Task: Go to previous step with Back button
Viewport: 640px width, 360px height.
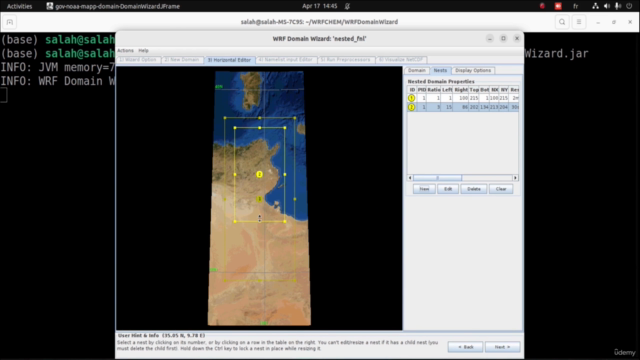Action: click(x=465, y=347)
